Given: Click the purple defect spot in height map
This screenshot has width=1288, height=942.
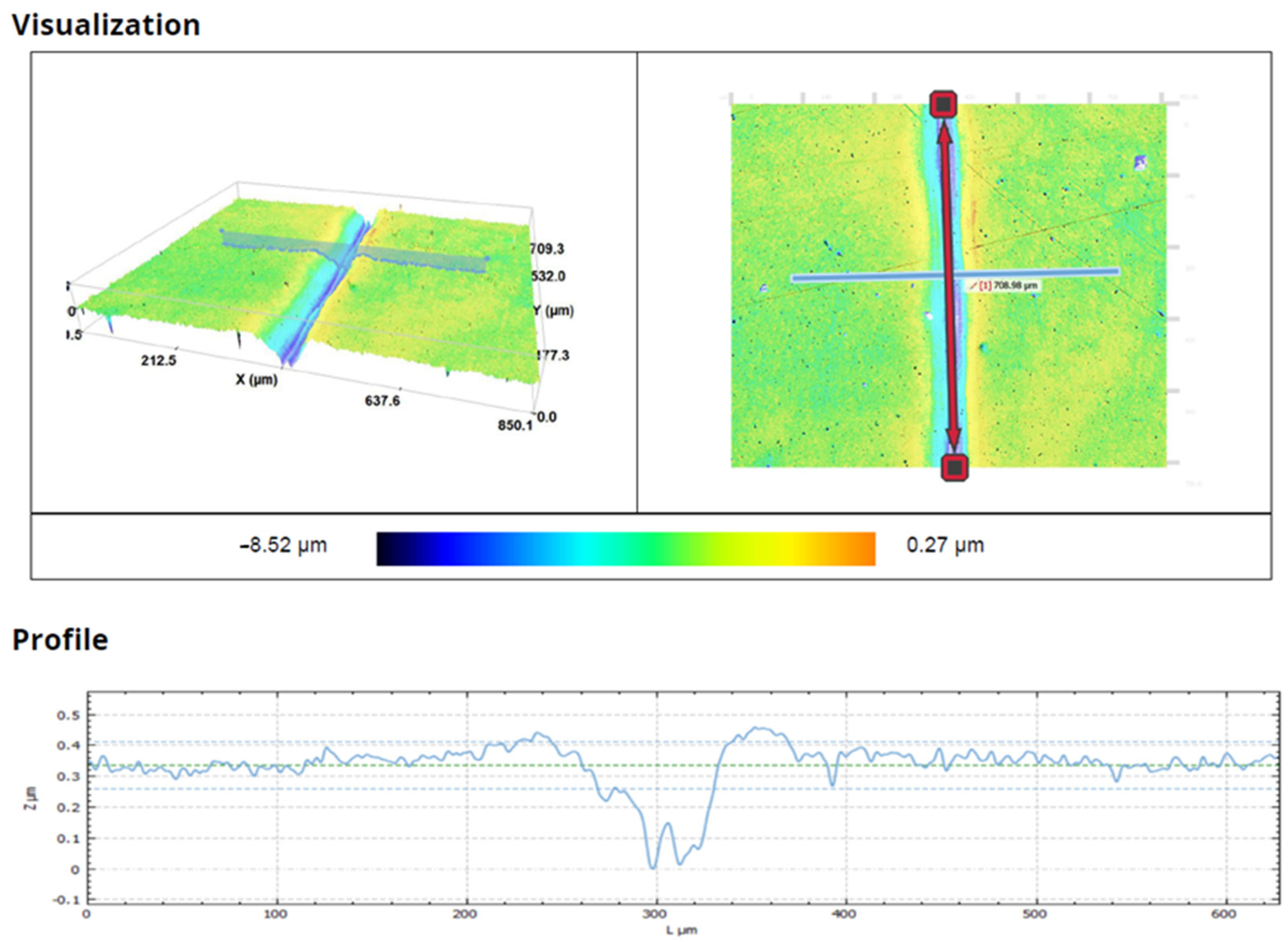Looking at the screenshot, I should pyautogui.click(x=1140, y=163).
